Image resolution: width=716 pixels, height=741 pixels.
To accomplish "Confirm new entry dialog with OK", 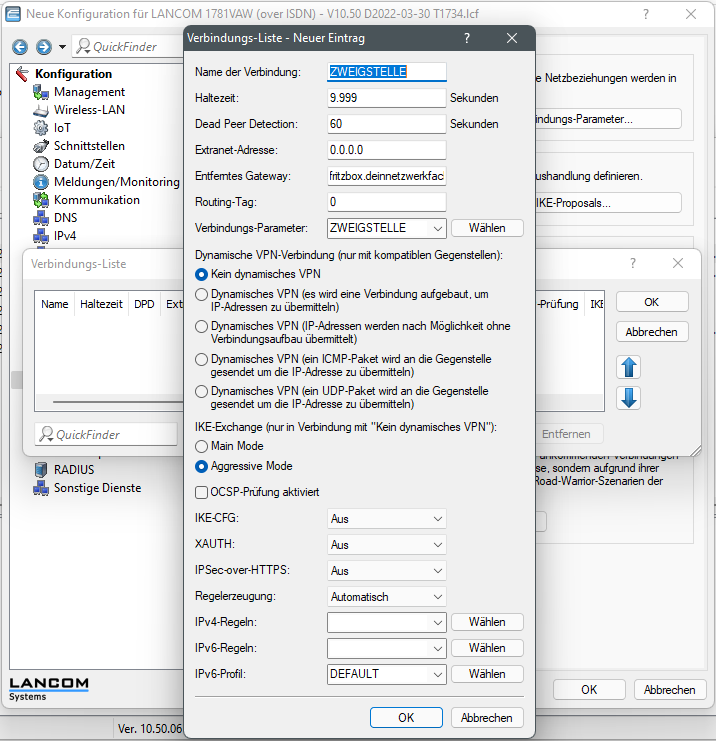I will pyautogui.click(x=406, y=717).
